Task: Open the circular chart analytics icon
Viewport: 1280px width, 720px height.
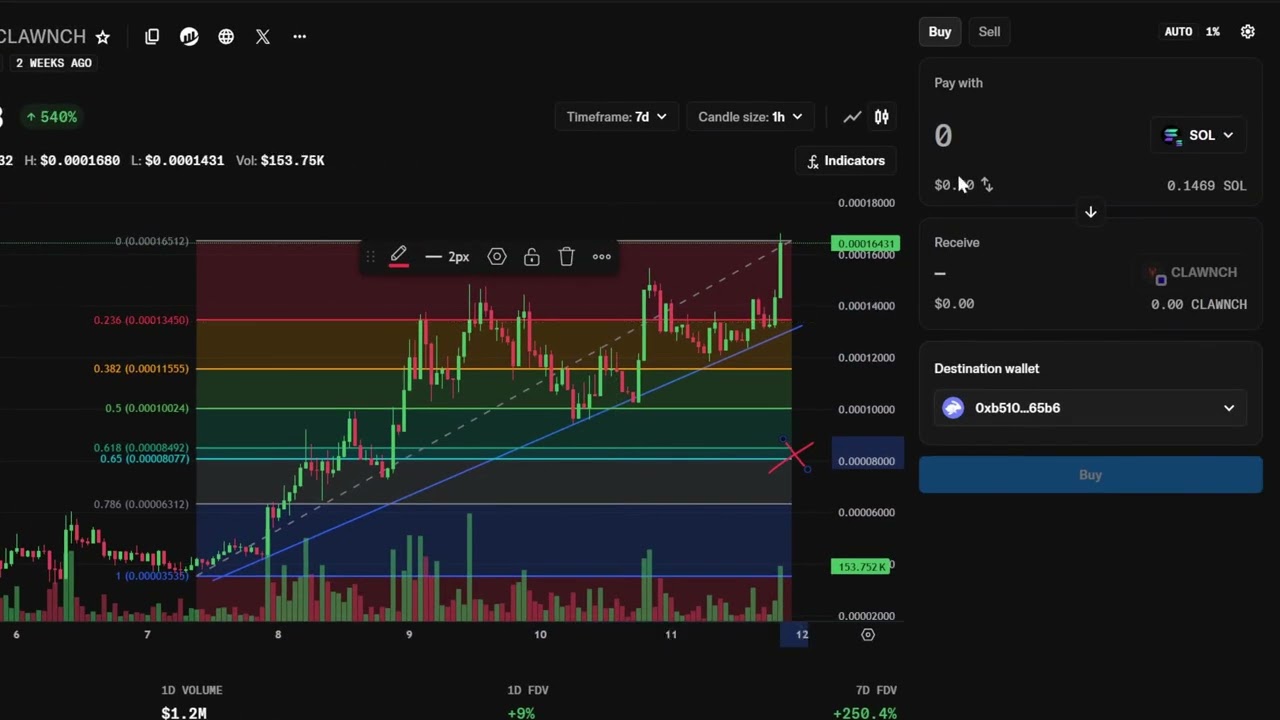Action: tap(189, 36)
